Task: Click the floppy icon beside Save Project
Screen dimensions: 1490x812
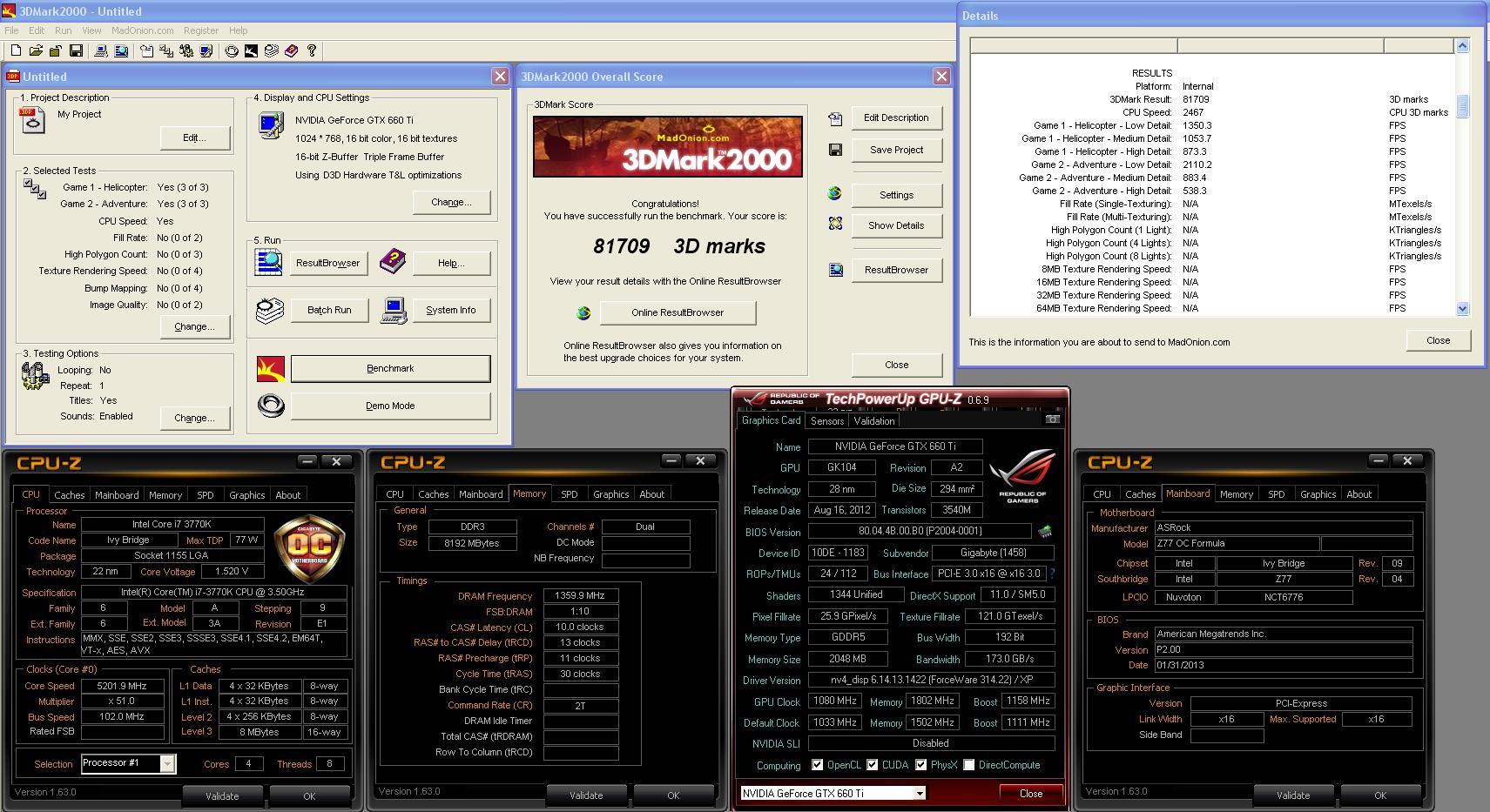Action: 835,150
